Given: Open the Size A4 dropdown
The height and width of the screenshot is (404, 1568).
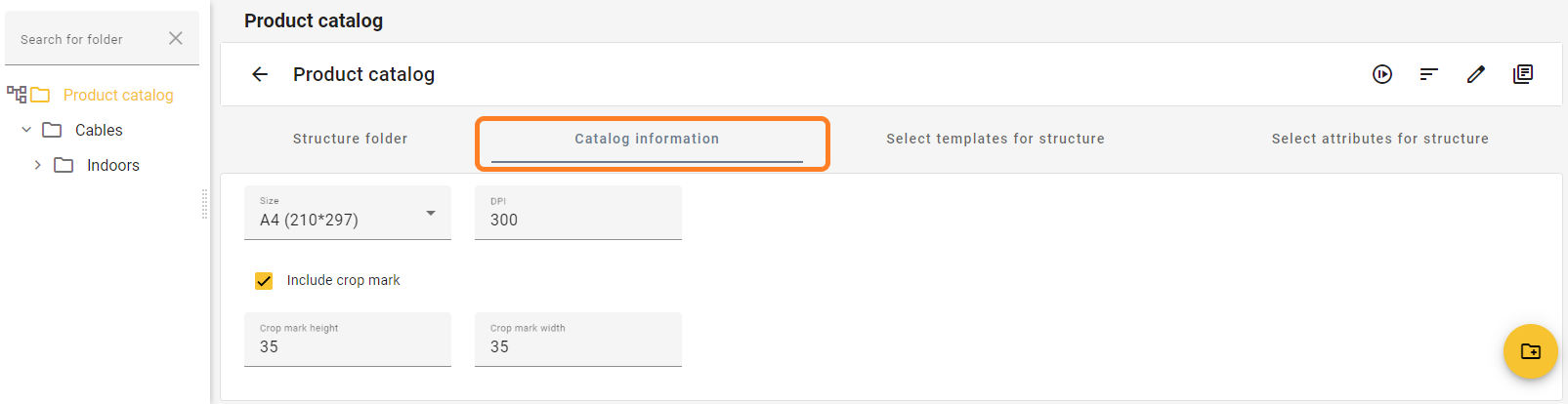Looking at the screenshot, I should coord(348,213).
